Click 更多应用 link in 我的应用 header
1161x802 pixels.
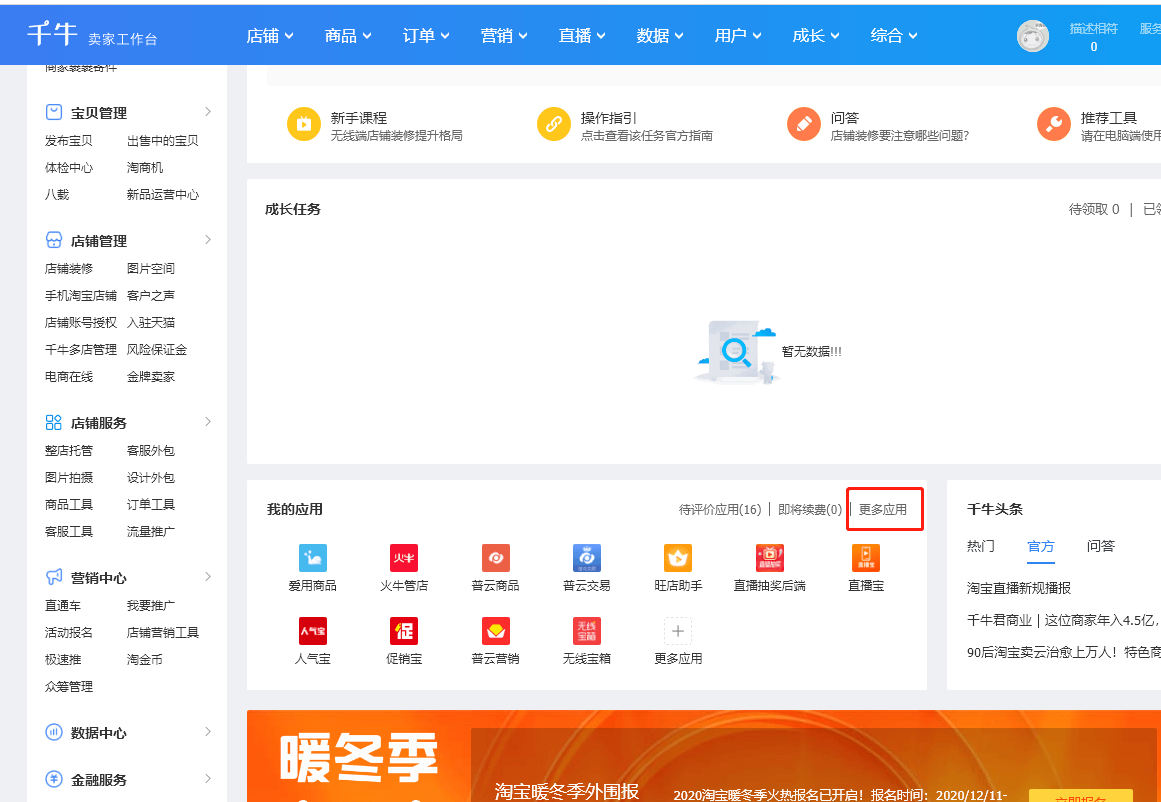(883, 509)
